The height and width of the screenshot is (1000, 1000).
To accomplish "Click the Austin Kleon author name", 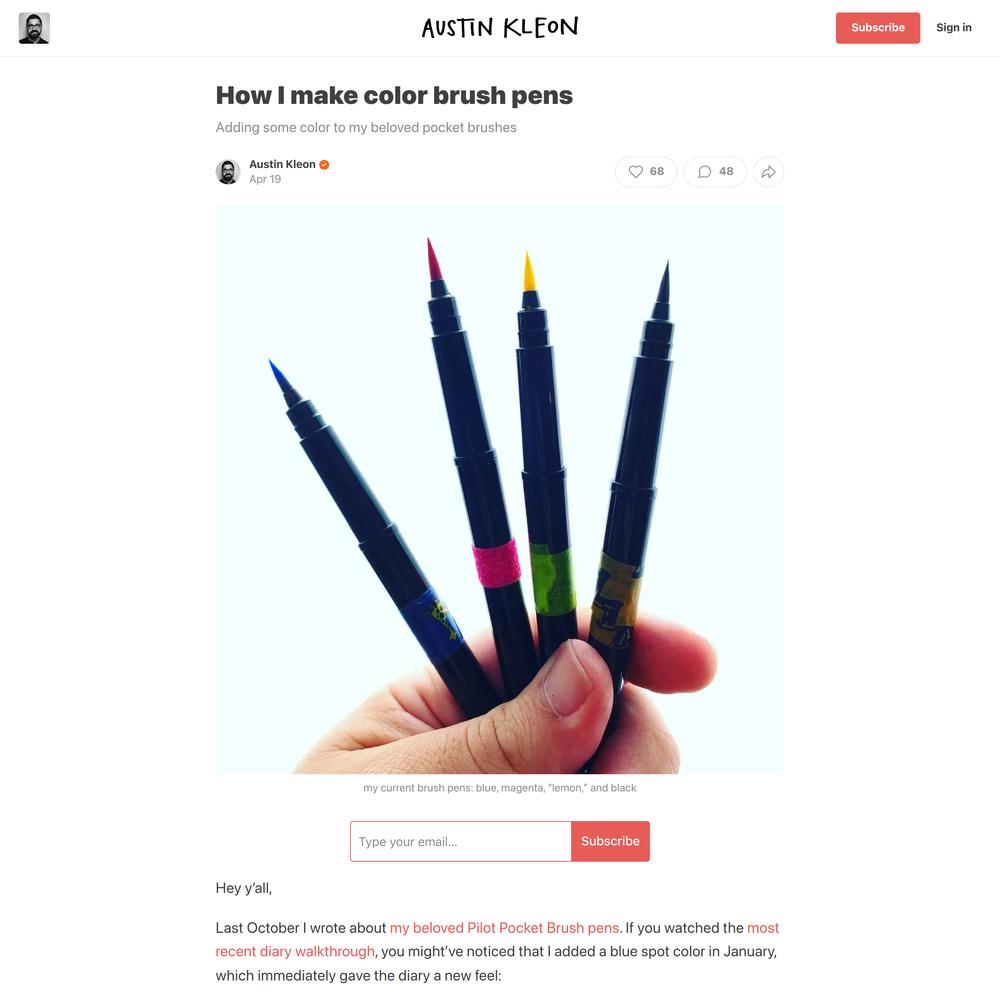I will [x=282, y=164].
